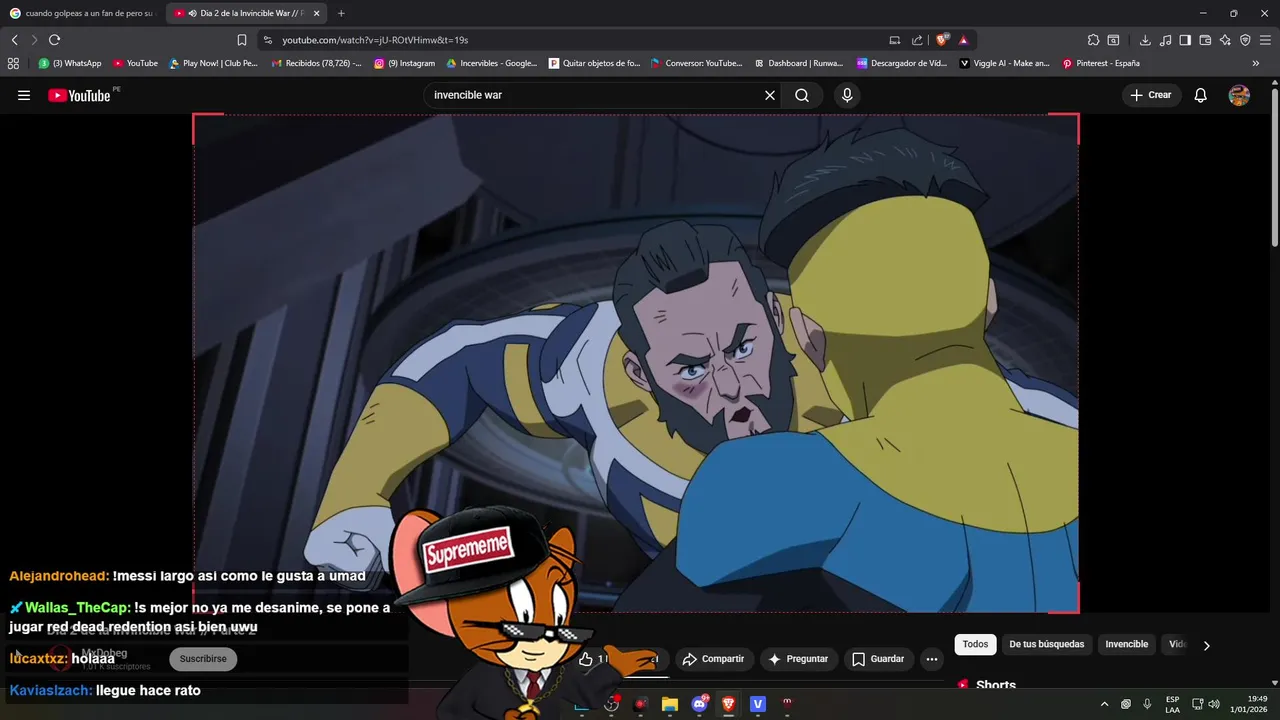Viewport: 1280px width, 720px height.
Task: Click the Suscribirse button
Action: [x=203, y=659]
